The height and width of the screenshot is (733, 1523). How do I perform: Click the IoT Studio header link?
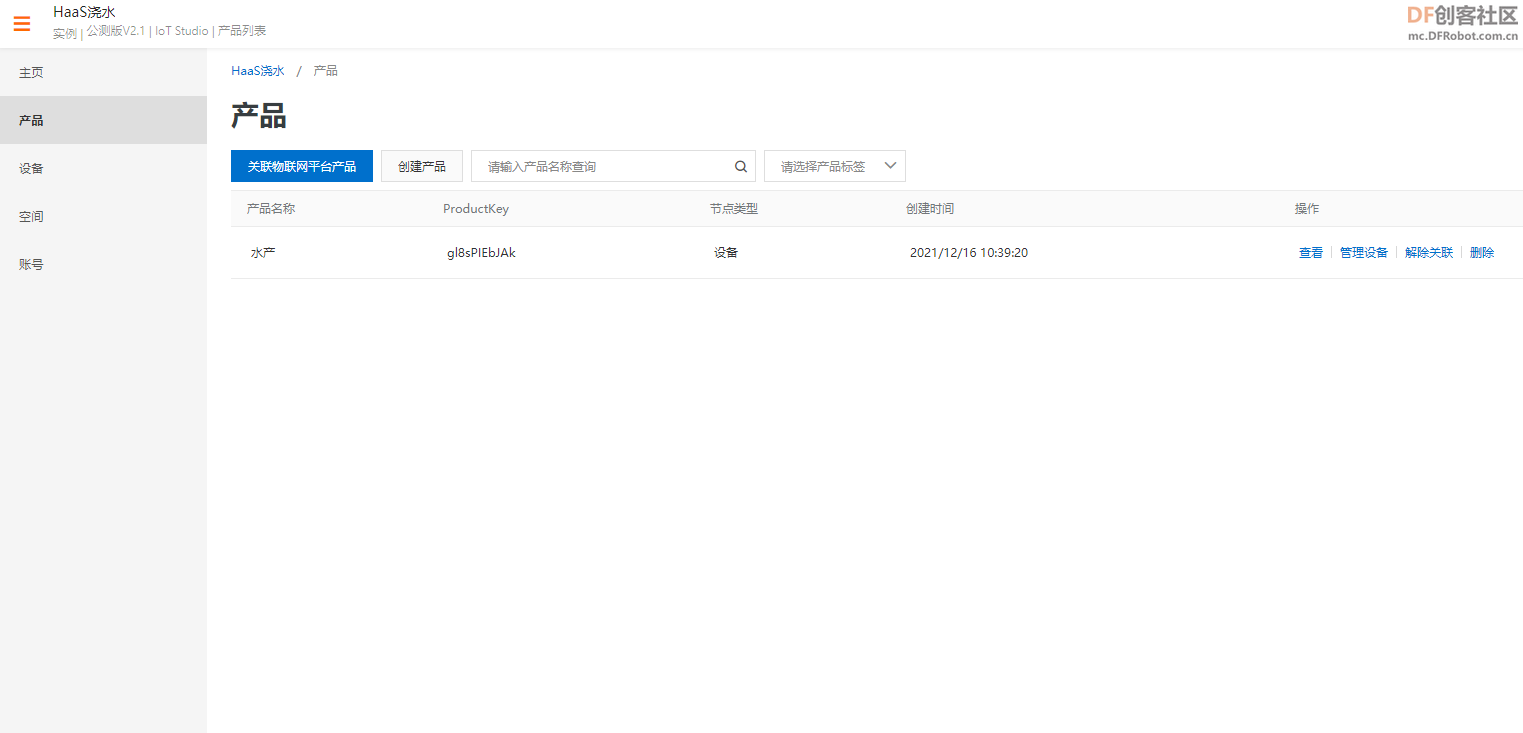point(182,31)
